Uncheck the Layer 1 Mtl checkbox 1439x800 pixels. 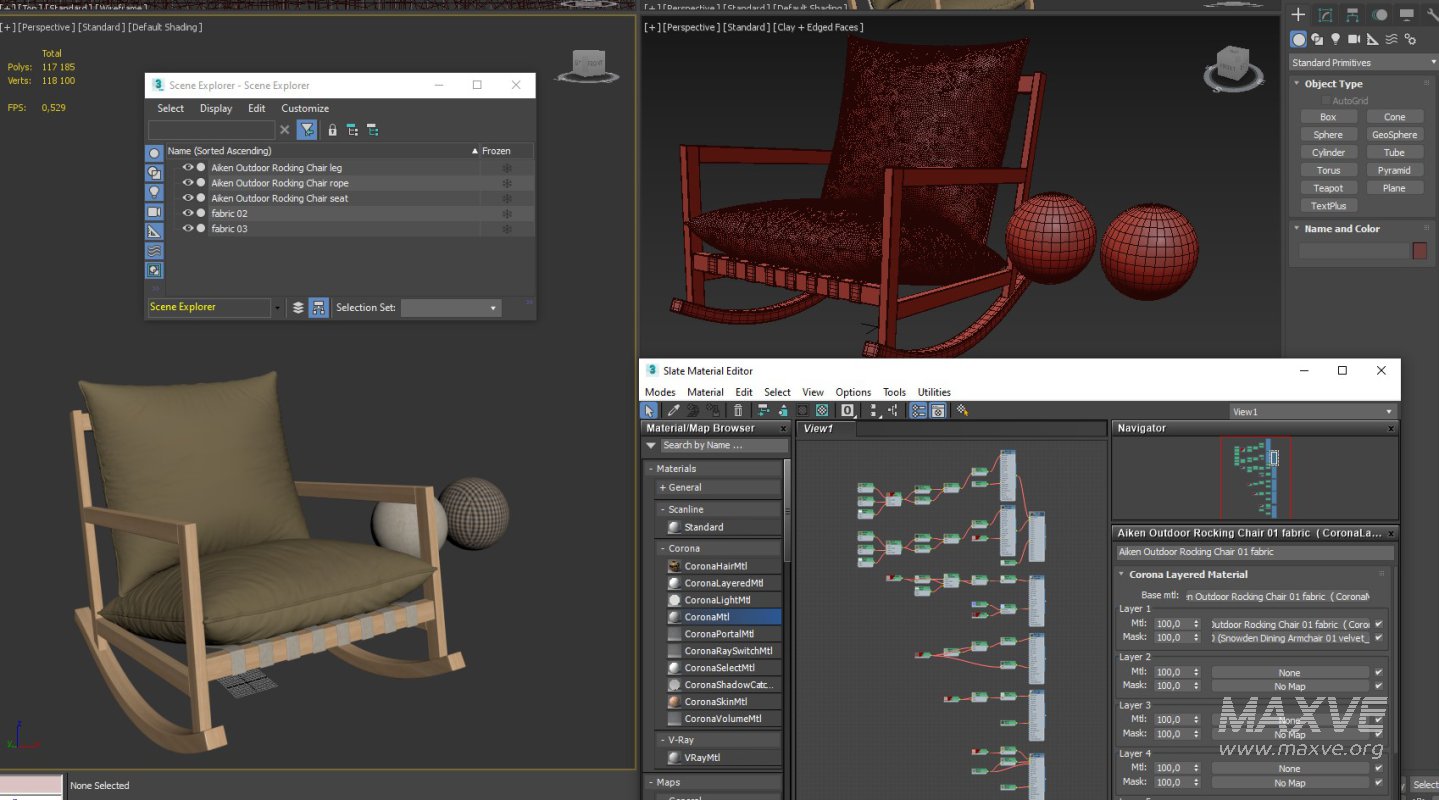[1379, 624]
